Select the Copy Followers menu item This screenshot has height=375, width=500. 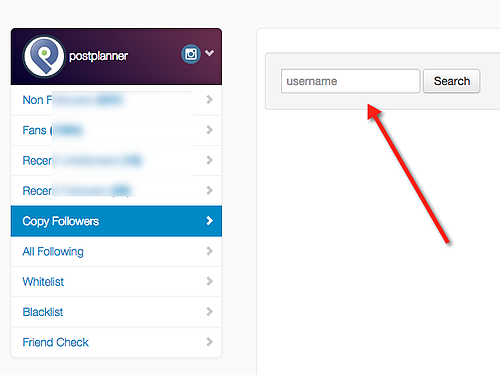(x=116, y=221)
